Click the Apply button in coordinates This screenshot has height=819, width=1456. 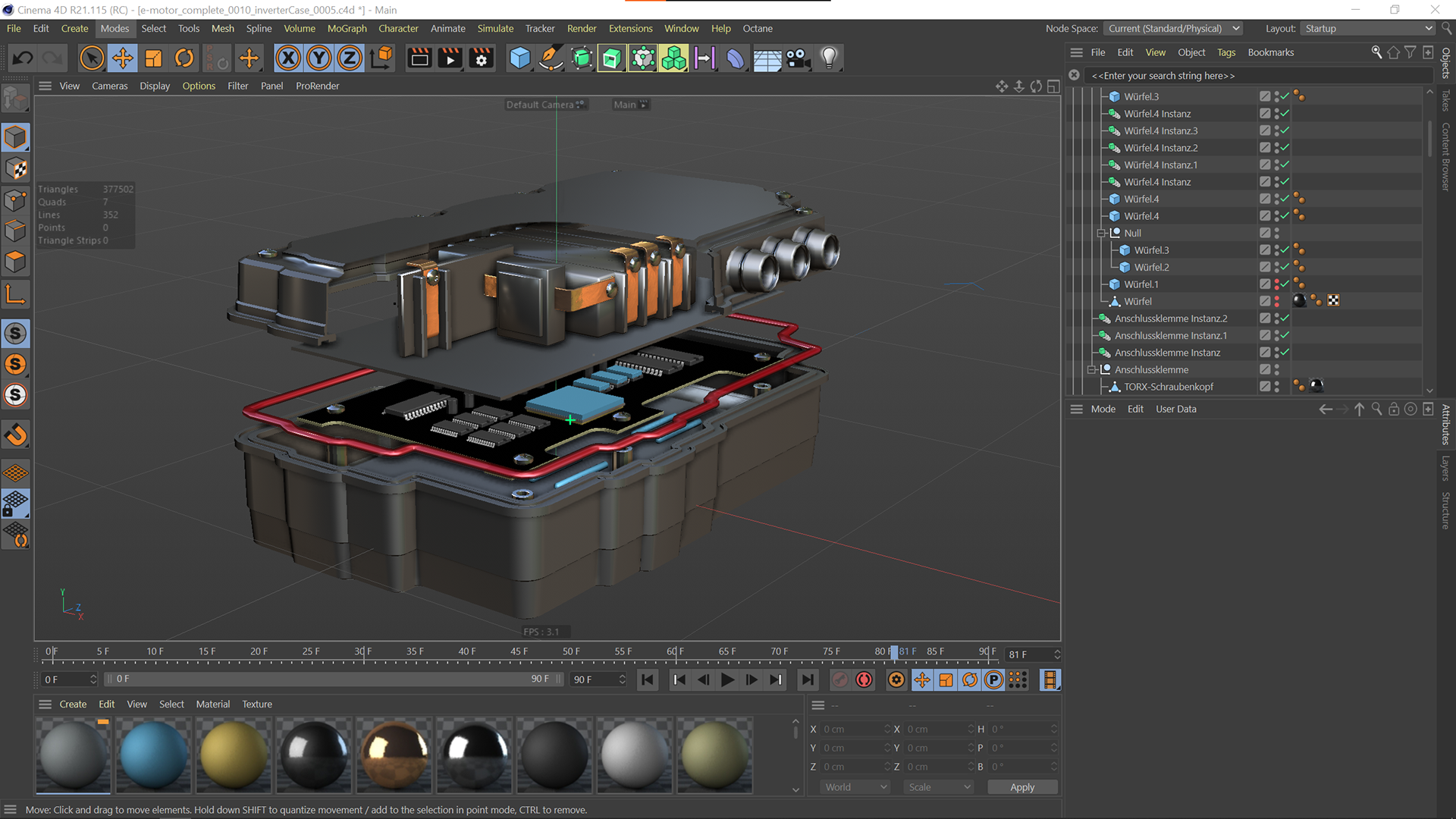[x=1021, y=788]
